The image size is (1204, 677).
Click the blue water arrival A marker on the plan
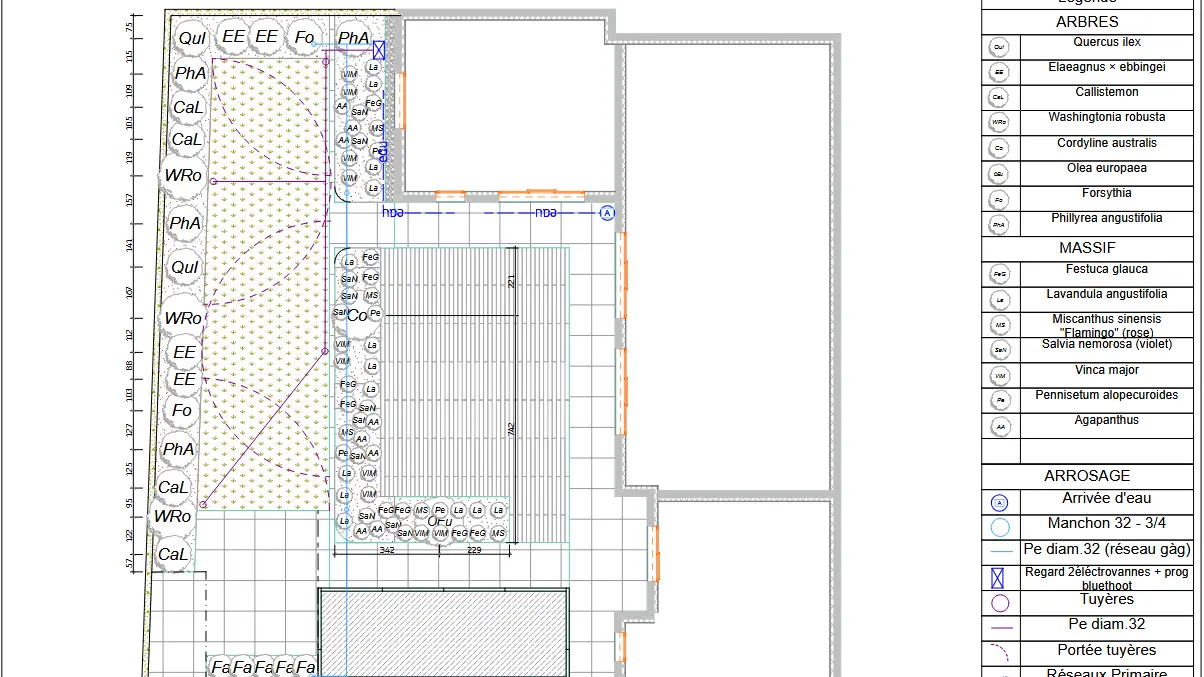pos(607,212)
